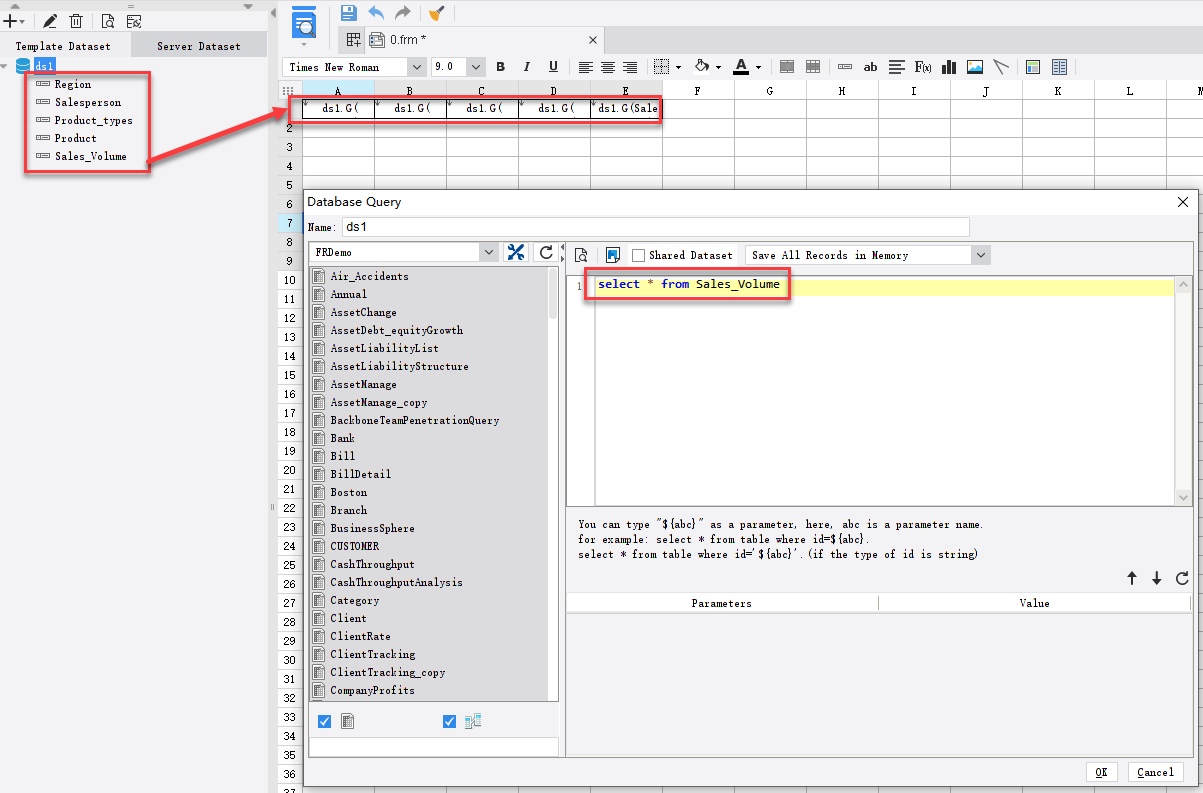This screenshot has height=793, width=1203.
Task: Uncheck the left checkbox below the table list
Action: click(x=323, y=720)
